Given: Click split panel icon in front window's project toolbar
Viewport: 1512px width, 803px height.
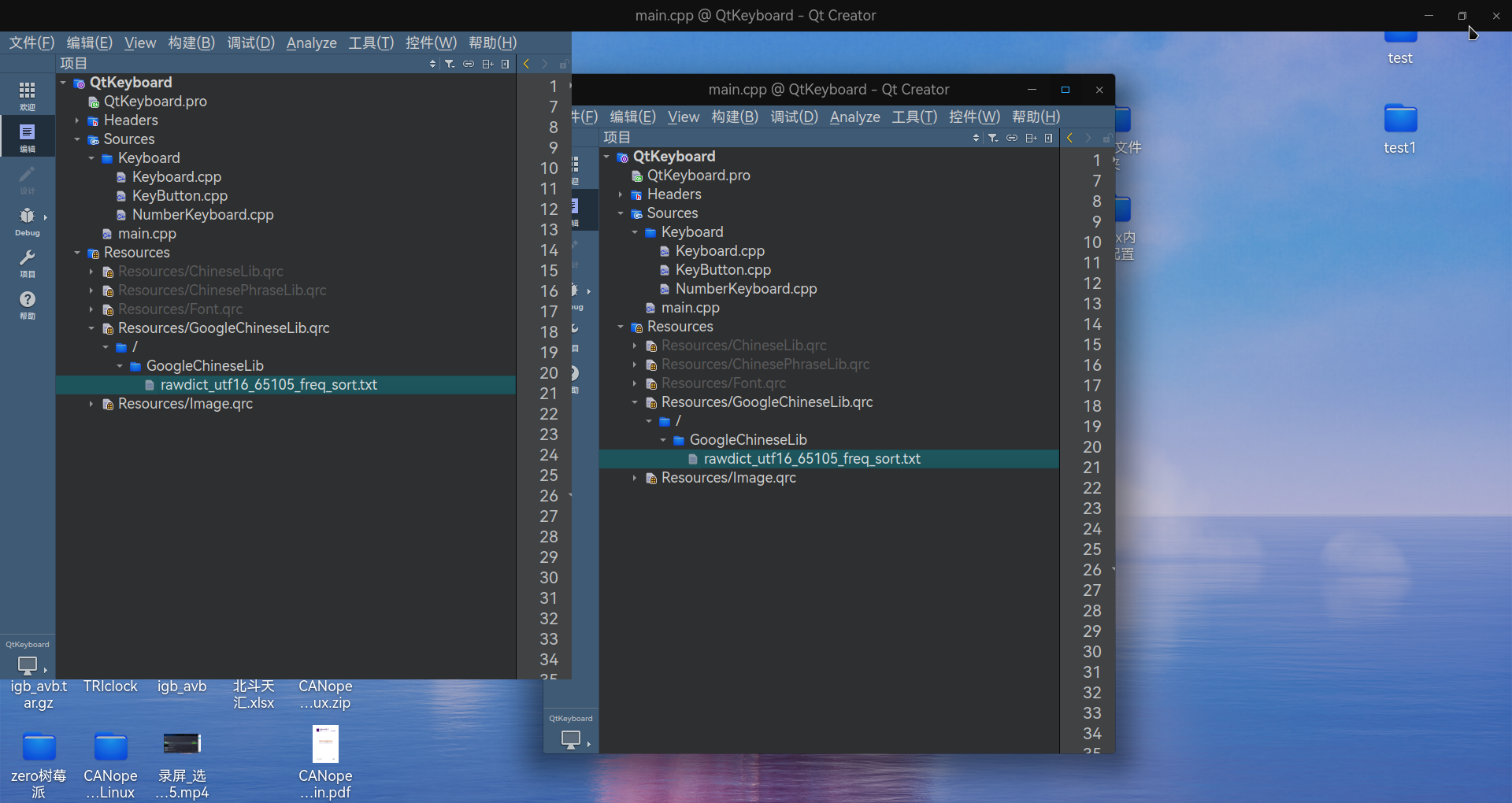Looking at the screenshot, I should click(1031, 138).
